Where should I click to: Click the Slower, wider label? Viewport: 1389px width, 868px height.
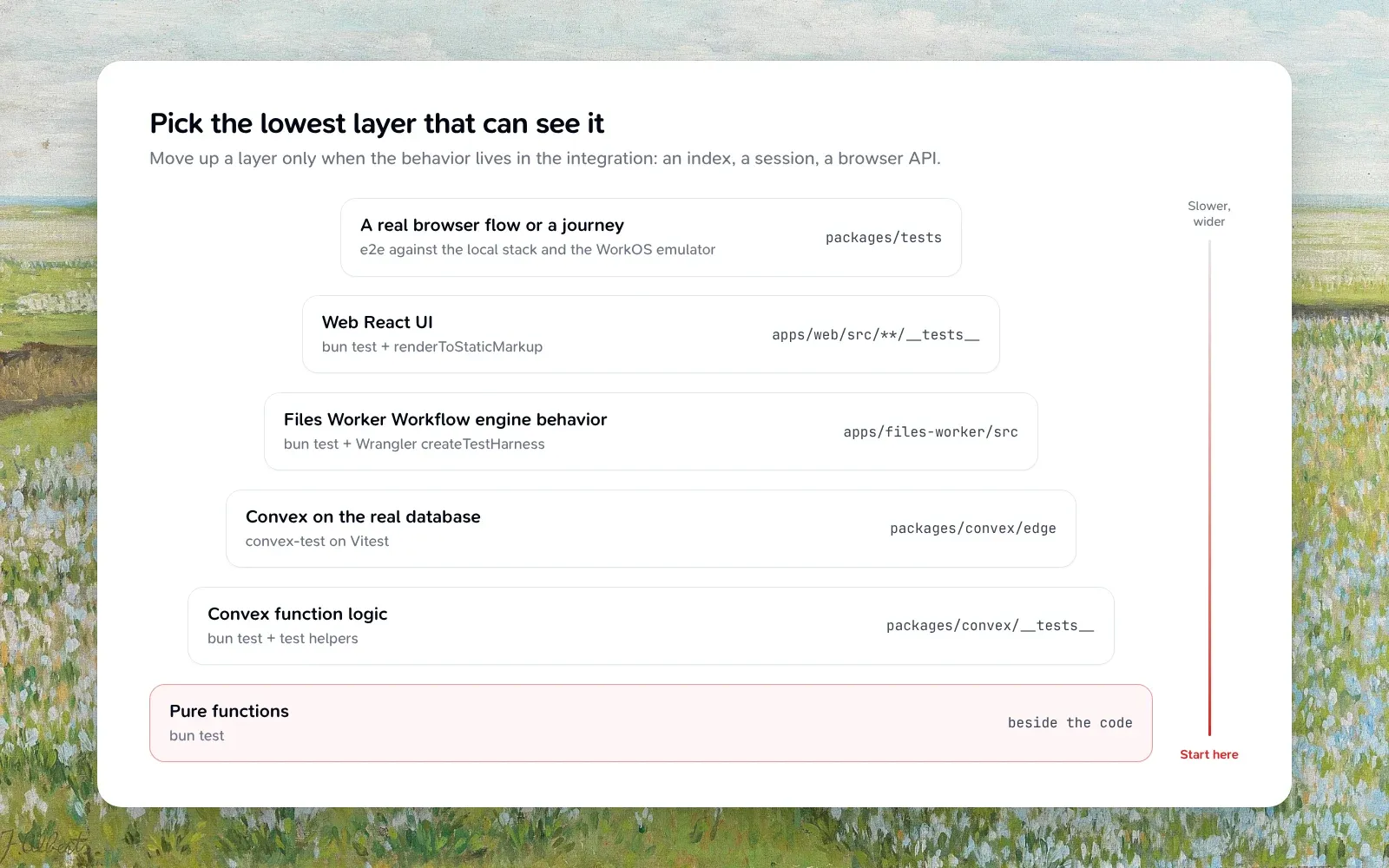(1208, 214)
